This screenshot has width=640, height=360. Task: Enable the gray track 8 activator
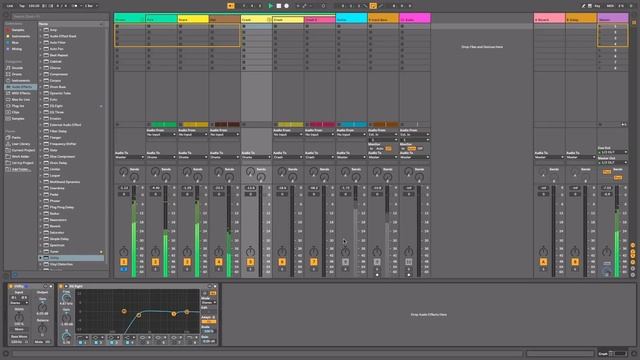point(345,262)
